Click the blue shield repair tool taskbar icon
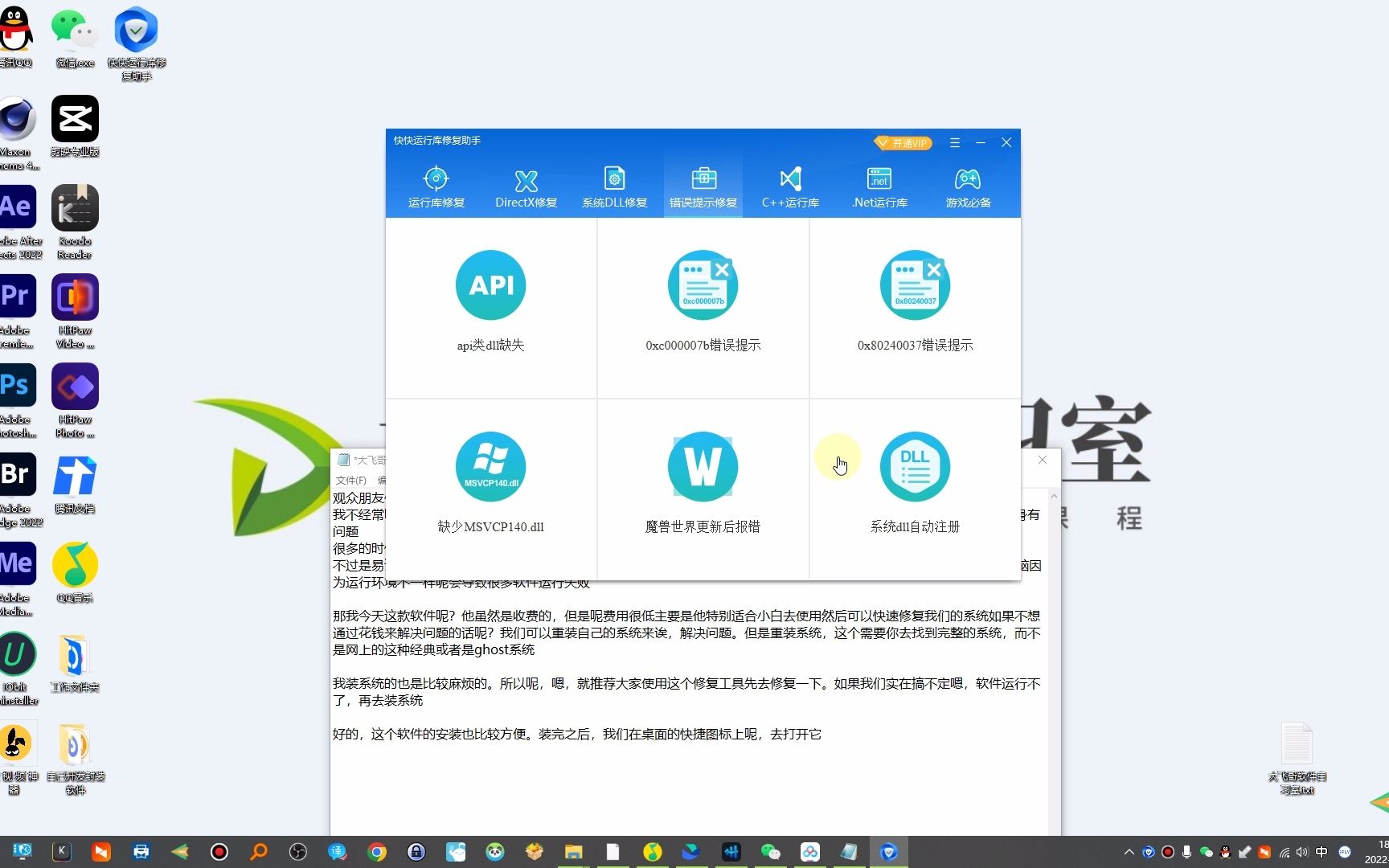 tap(889, 852)
